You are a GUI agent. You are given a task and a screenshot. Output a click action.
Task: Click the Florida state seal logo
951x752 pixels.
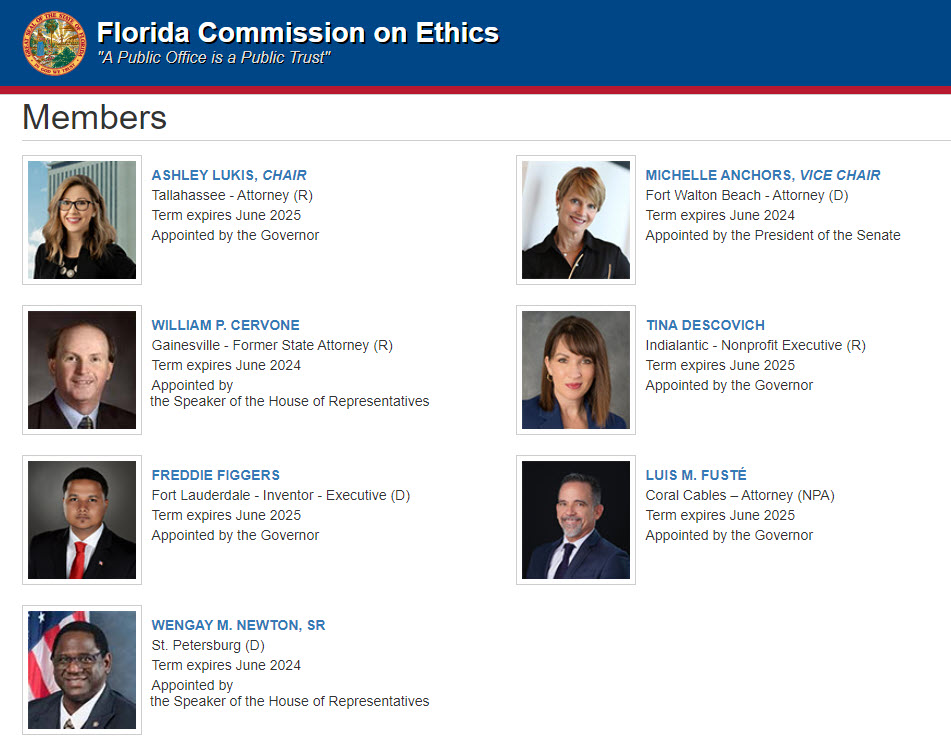(55, 43)
